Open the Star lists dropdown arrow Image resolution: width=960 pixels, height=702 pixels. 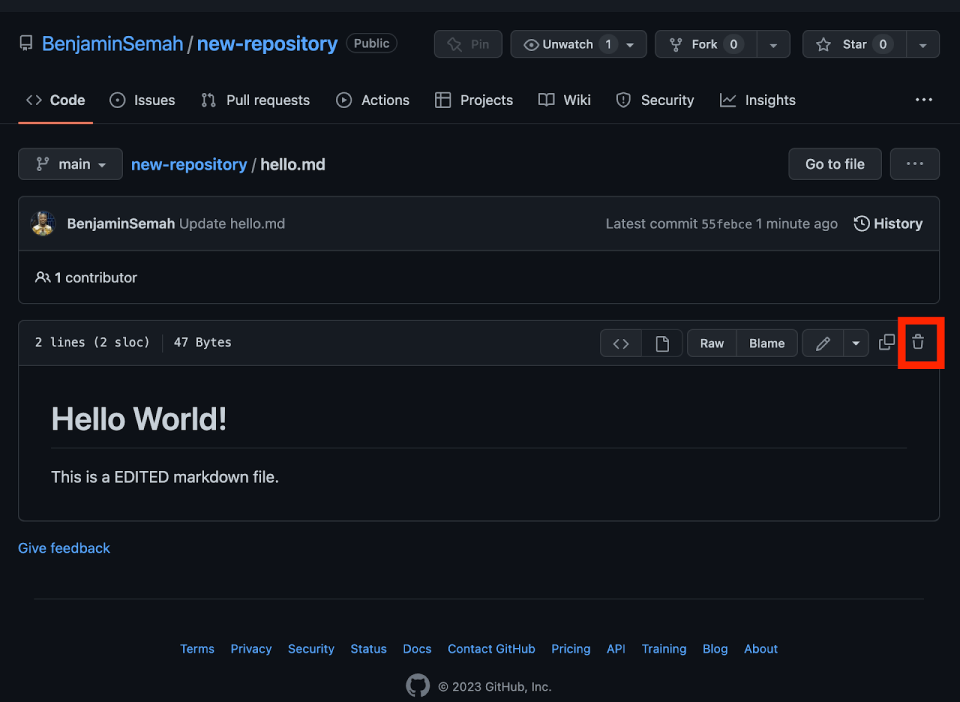coord(922,44)
